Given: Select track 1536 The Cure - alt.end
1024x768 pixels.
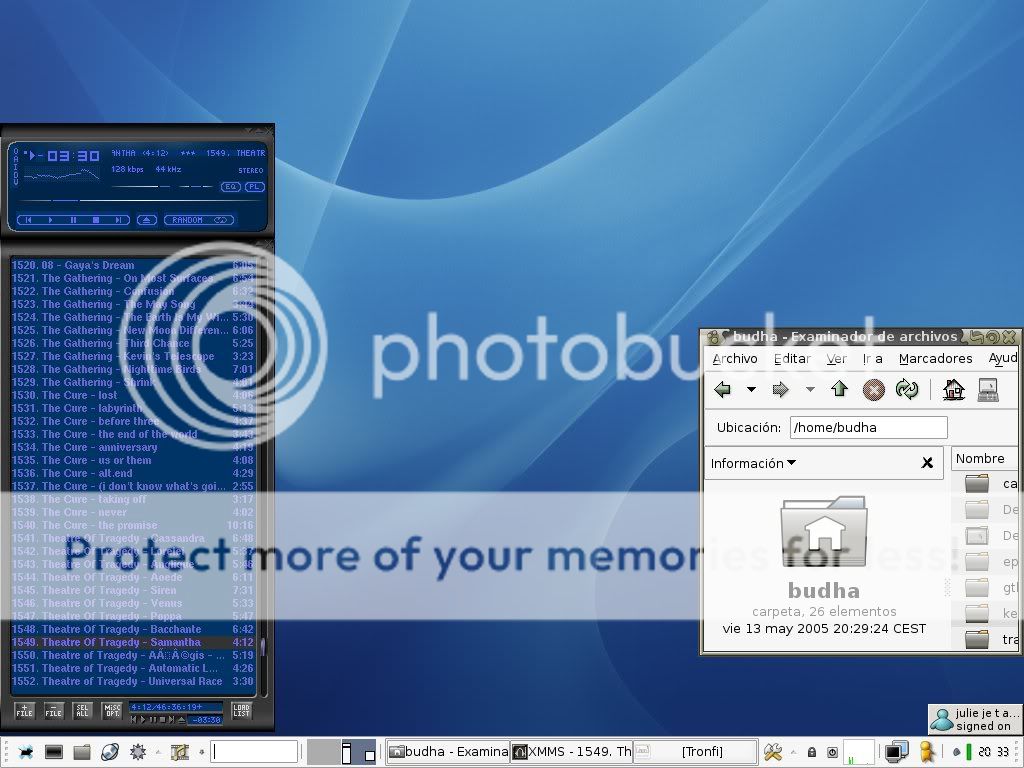Looking at the screenshot, I should coord(133,473).
